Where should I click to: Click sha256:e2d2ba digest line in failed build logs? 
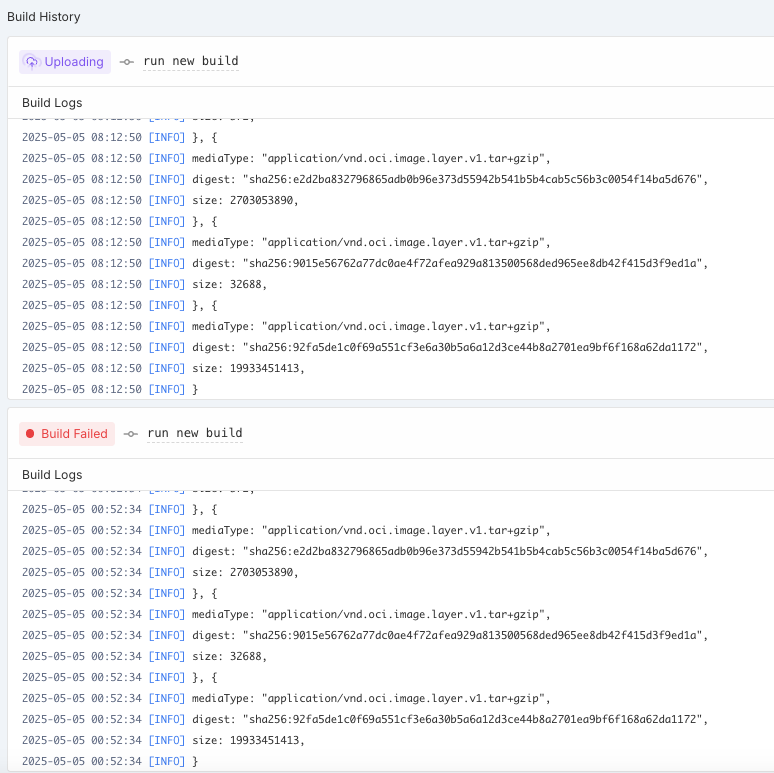tap(449, 551)
